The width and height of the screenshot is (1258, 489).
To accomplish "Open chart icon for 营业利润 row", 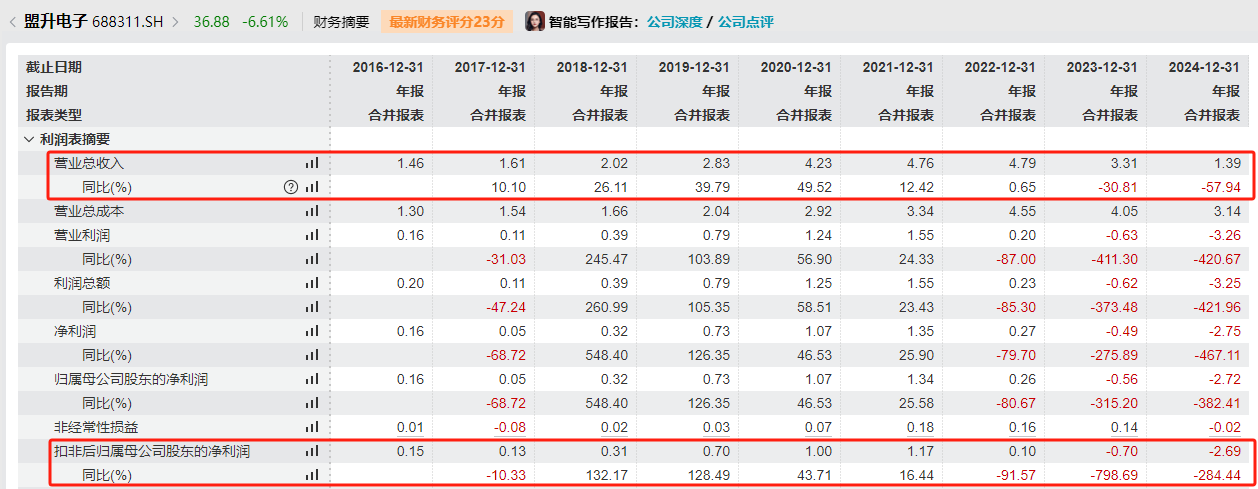I will pyautogui.click(x=312, y=235).
